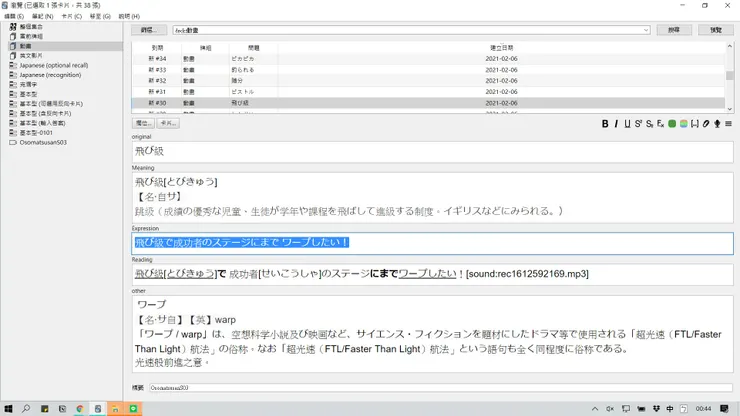Click into the Reading field
Viewport: 740px width, 416px height.
coord(432,274)
